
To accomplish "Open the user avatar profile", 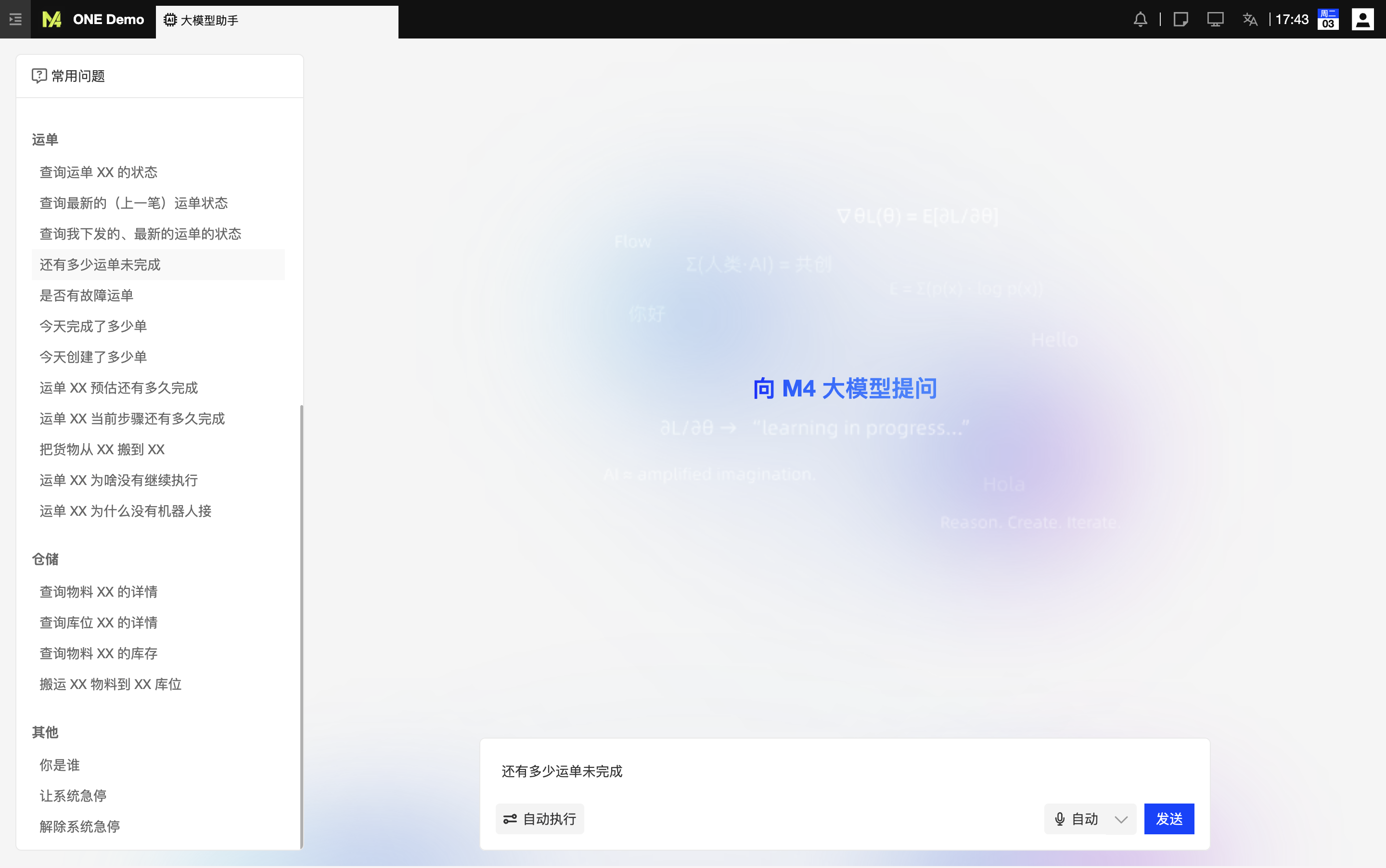I will coord(1362,20).
